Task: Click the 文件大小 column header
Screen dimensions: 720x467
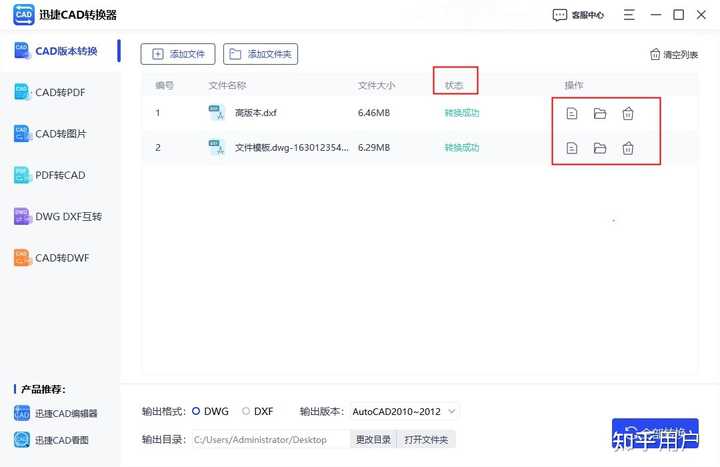Action: [x=377, y=85]
